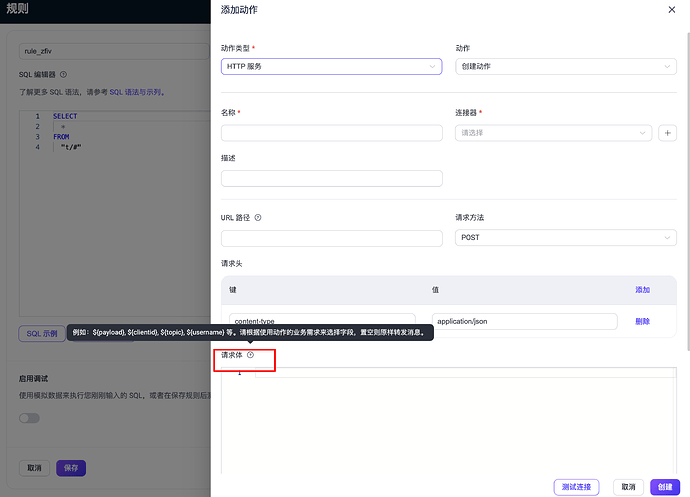Expand the 请求方法 POST dropdown
This screenshot has width=690, height=497.
click(x=565, y=238)
